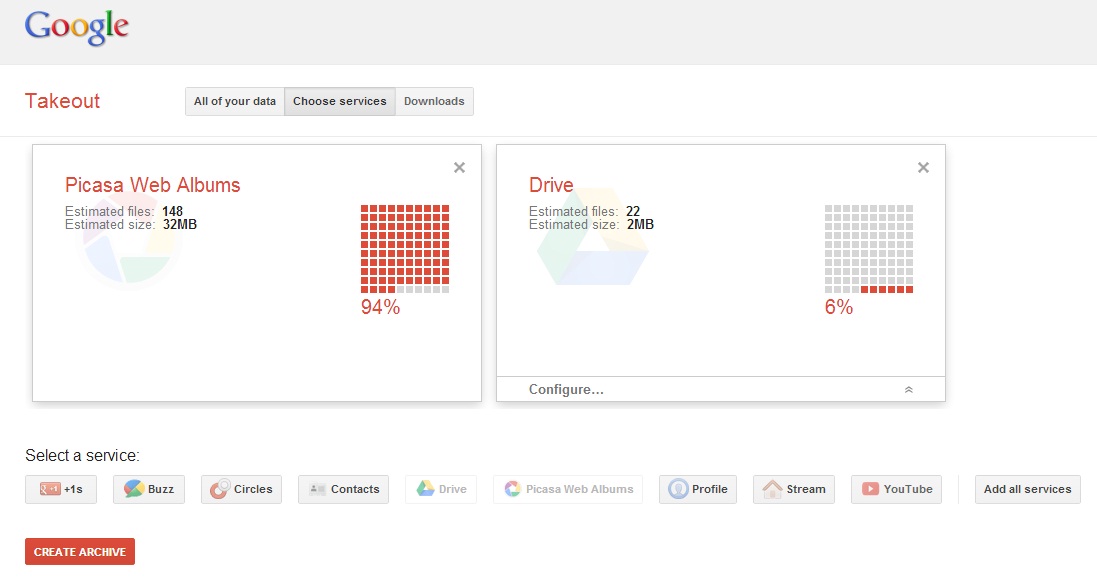
Task: Open the All of your data tab
Action: 234,101
